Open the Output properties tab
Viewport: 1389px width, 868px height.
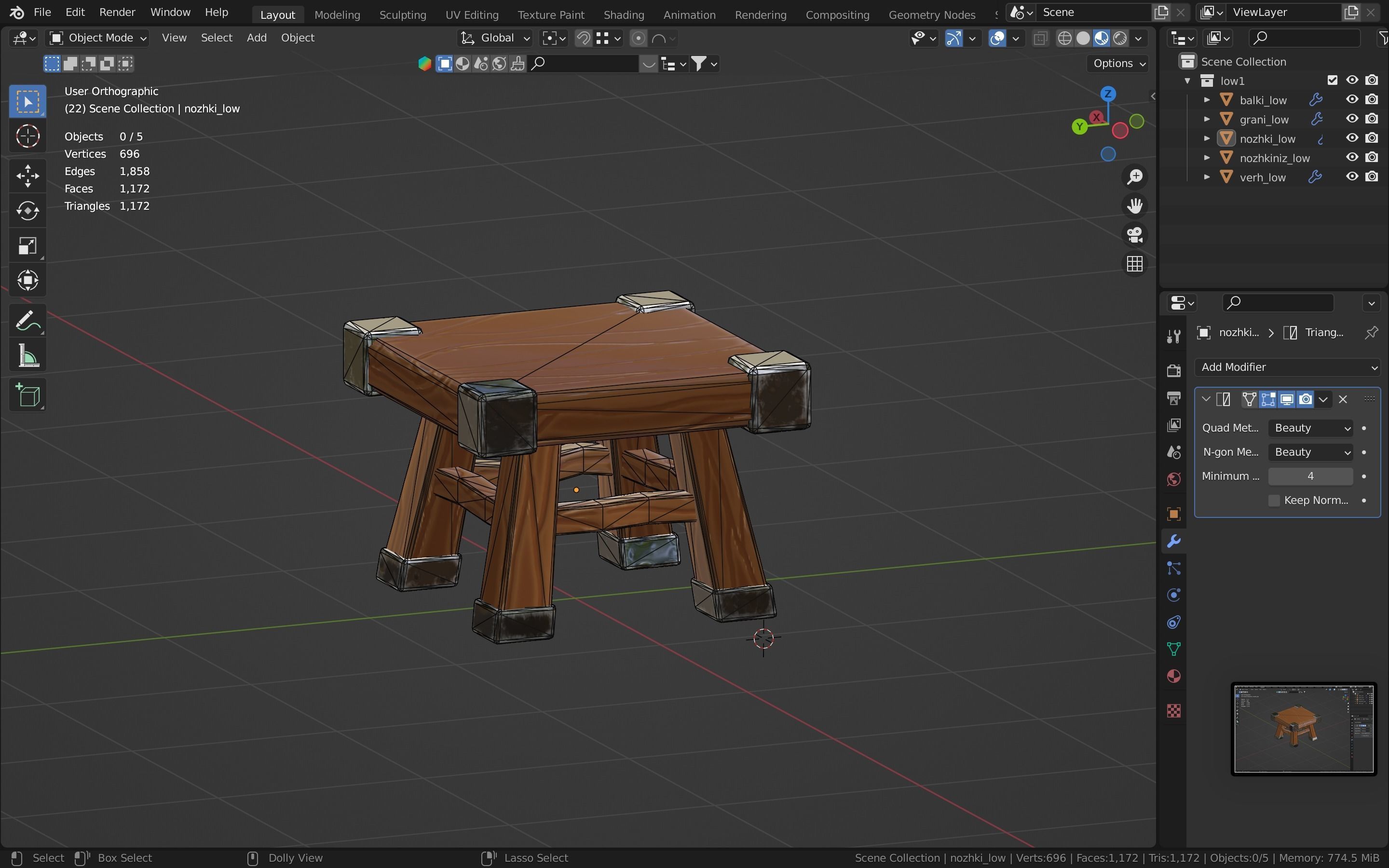[x=1174, y=397]
